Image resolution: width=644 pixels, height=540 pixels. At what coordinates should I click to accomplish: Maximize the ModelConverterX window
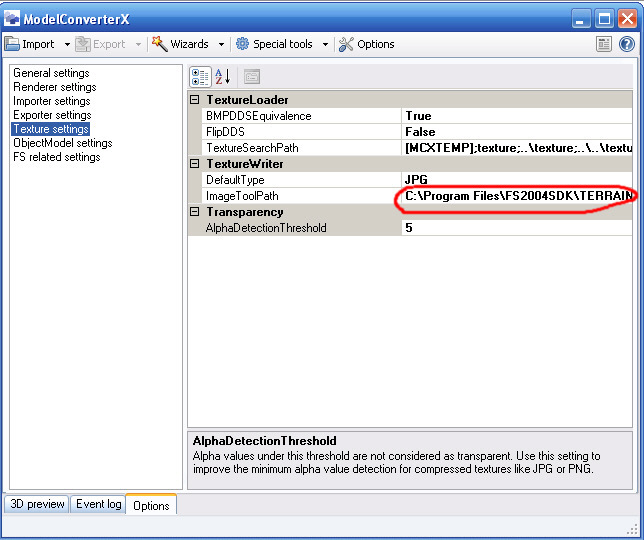604,19
